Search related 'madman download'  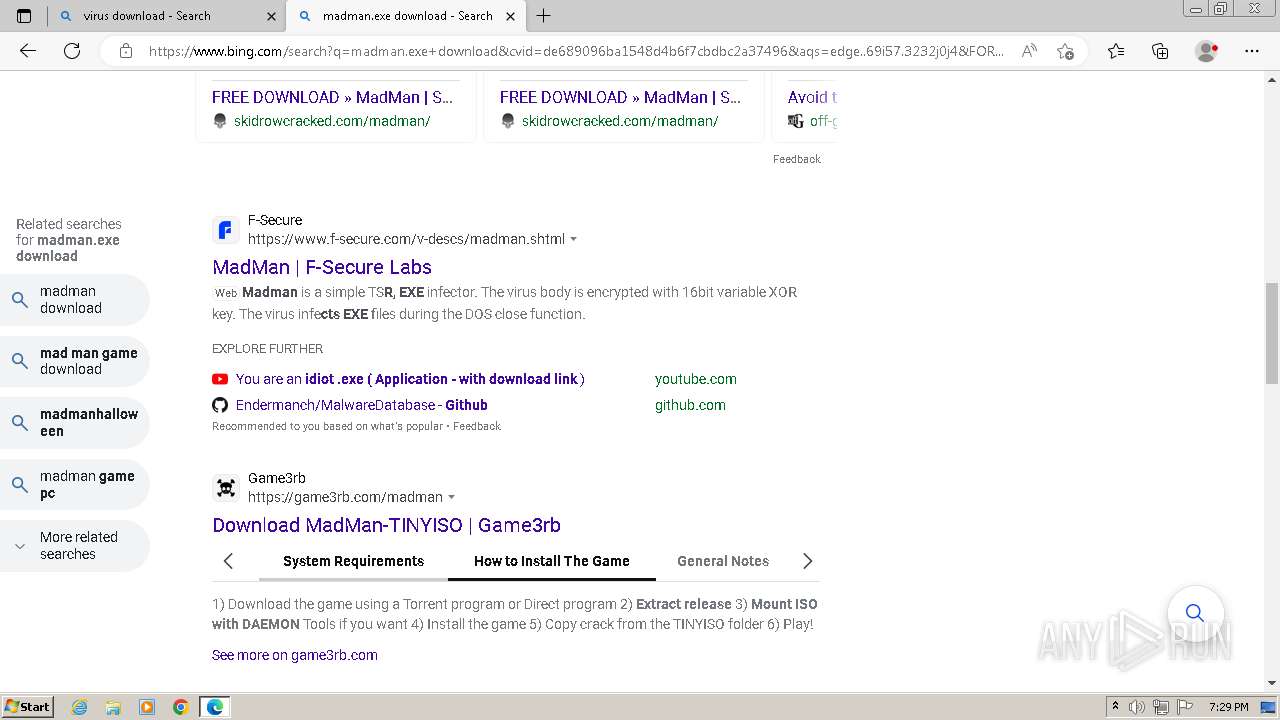point(75,300)
